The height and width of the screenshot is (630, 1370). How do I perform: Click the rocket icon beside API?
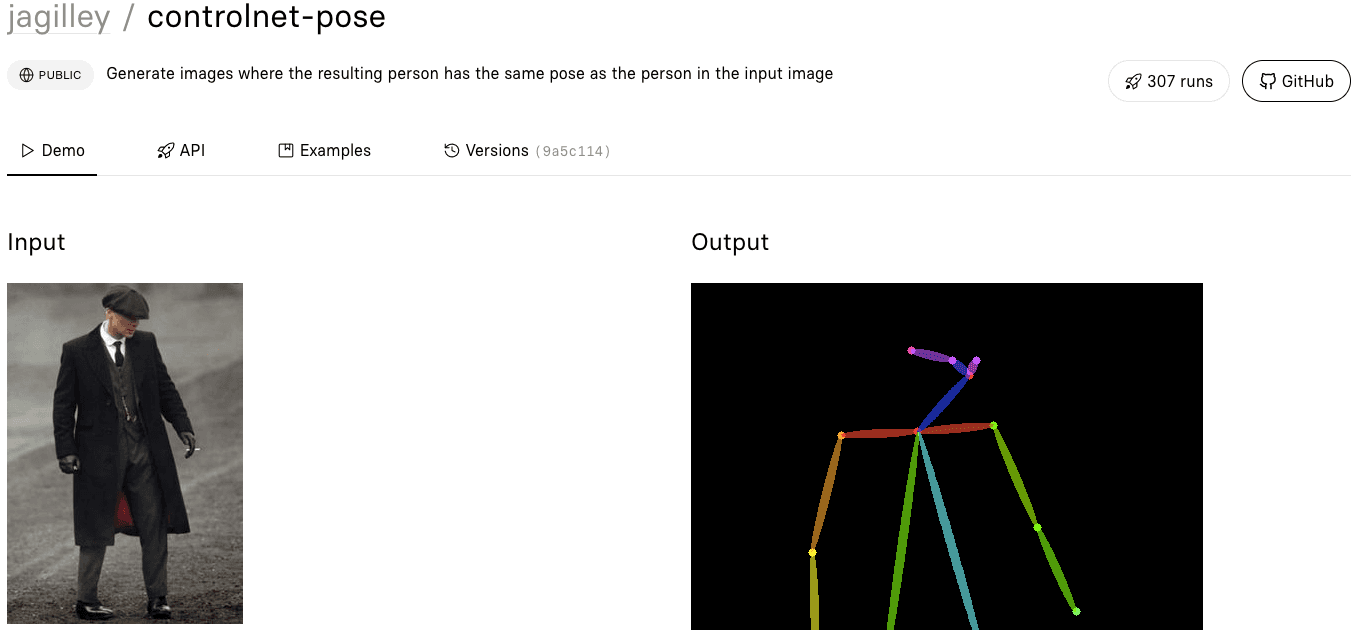click(165, 151)
